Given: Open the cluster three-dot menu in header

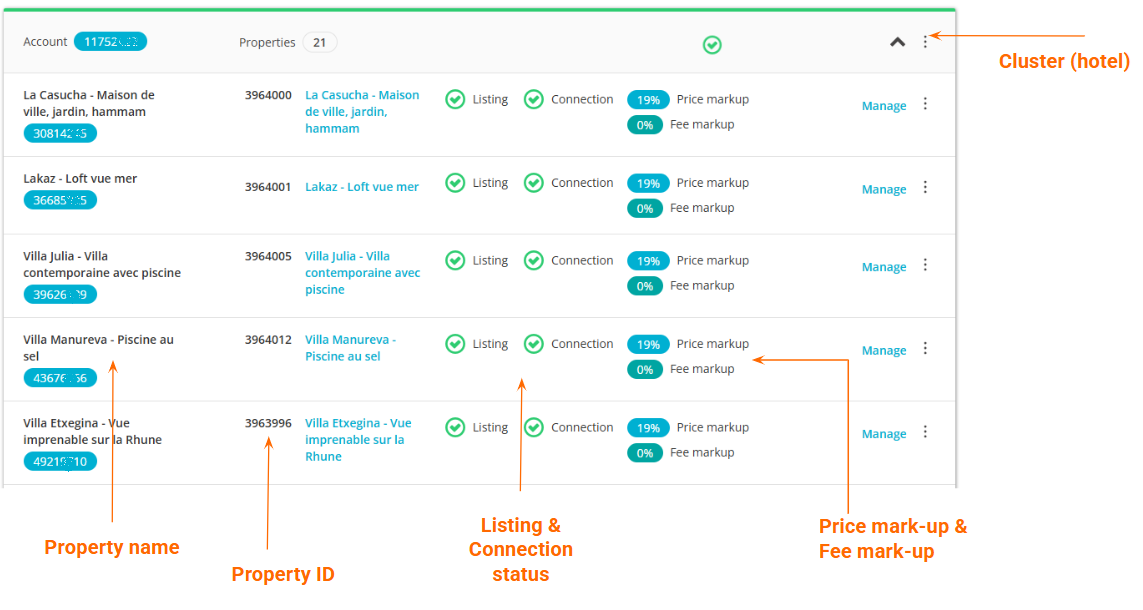Looking at the screenshot, I should pyautogui.click(x=925, y=42).
